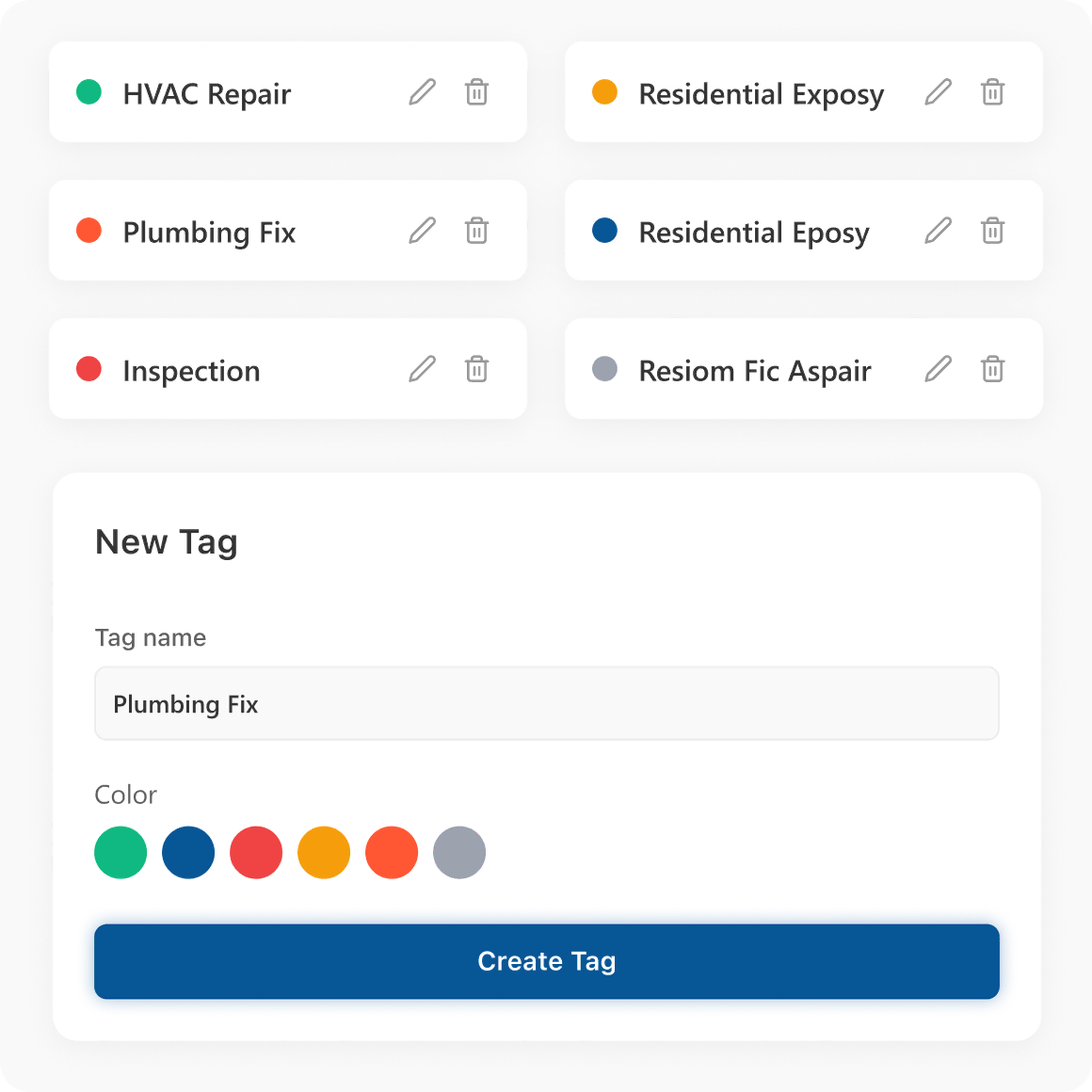
Task: Edit the HVAC Repair tag
Action: coord(423,92)
